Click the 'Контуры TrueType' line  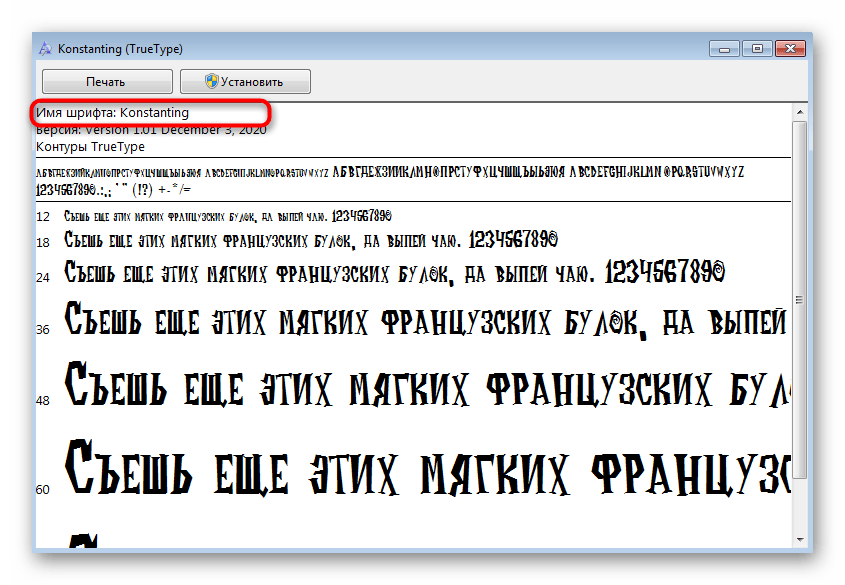91,147
